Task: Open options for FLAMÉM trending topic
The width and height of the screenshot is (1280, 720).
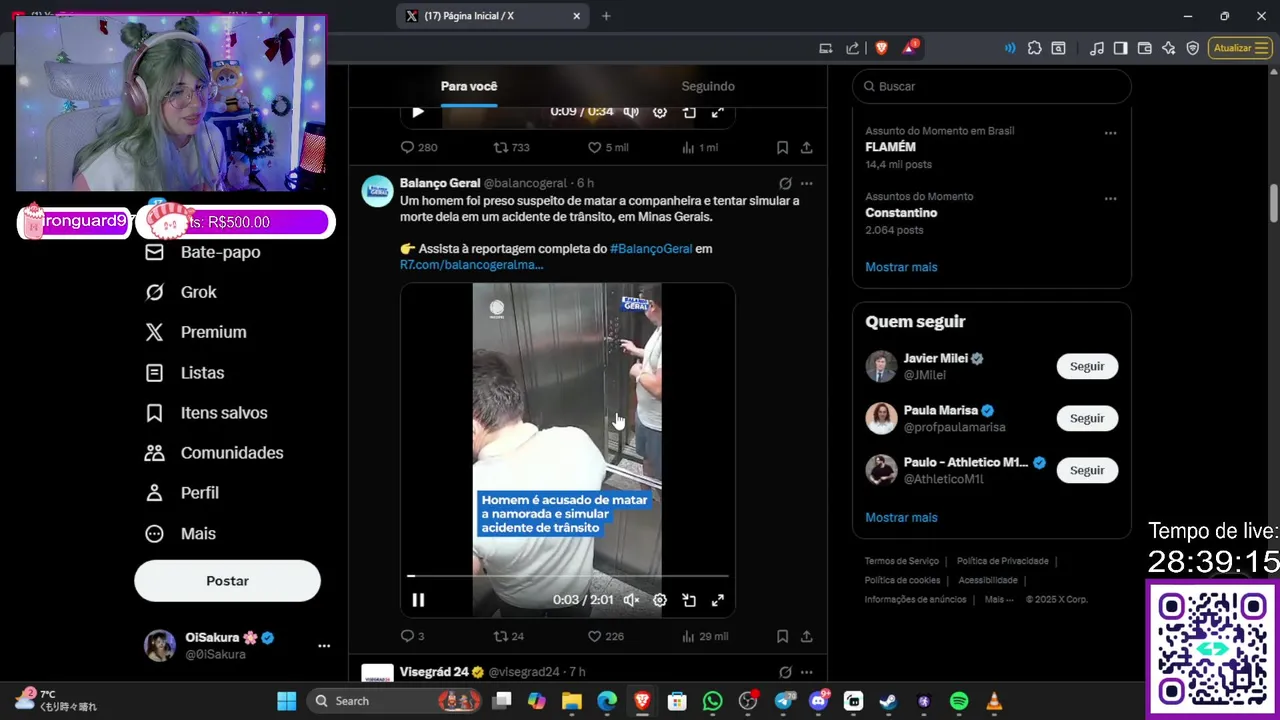Action: pos(1110,133)
